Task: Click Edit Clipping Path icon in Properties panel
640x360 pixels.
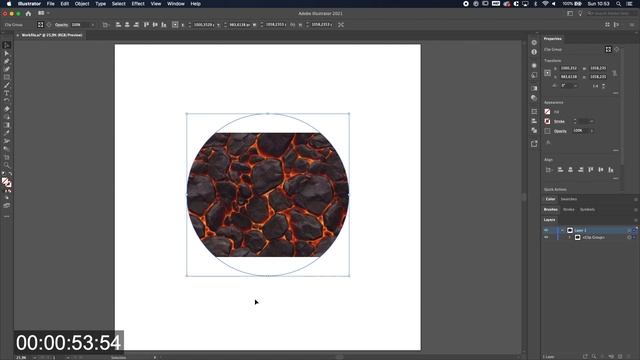Action: 608,49
